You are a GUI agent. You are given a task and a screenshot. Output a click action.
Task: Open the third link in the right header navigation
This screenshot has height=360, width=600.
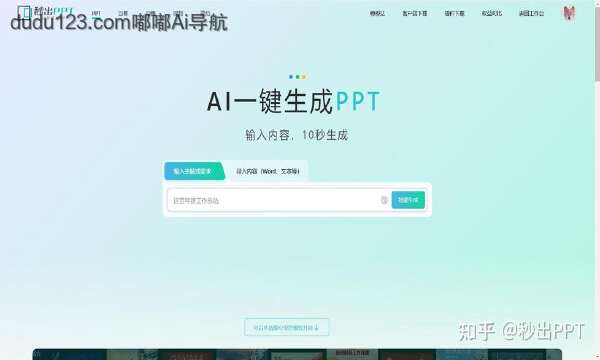(454, 13)
